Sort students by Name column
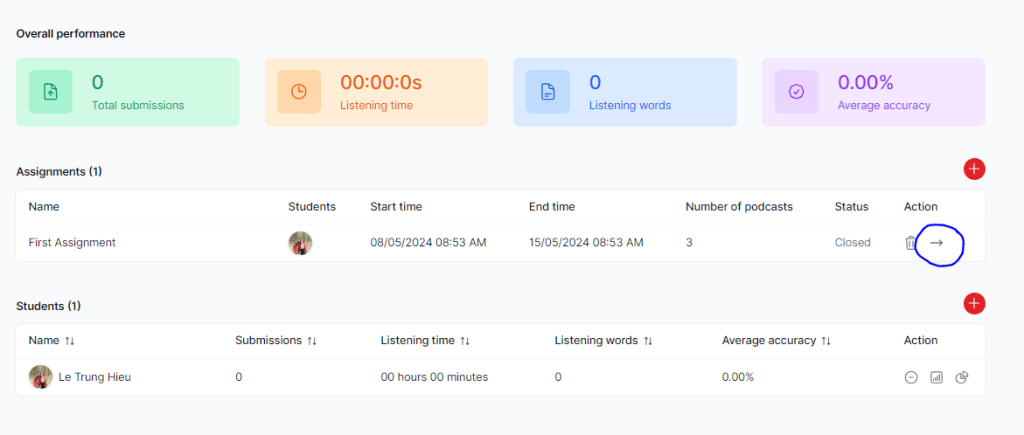The width and height of the screenshot is (1024, 435). click(69, 341)
